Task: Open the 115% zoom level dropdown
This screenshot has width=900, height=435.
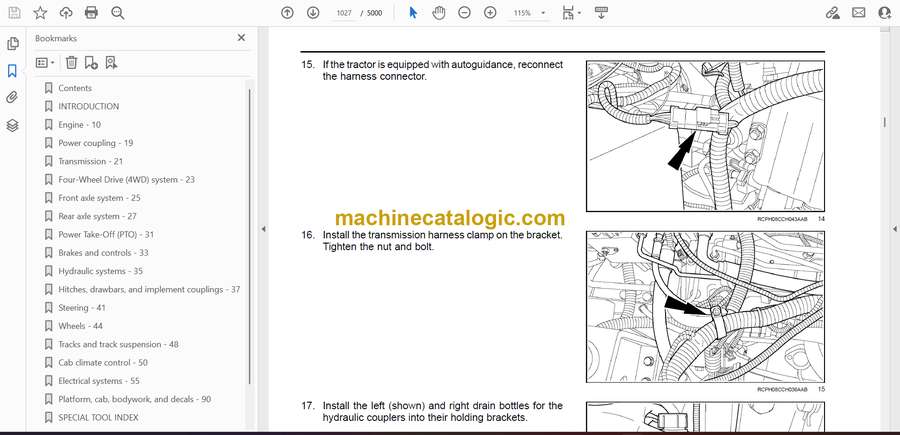Action: pyautogui.click(x=527, y=13)
